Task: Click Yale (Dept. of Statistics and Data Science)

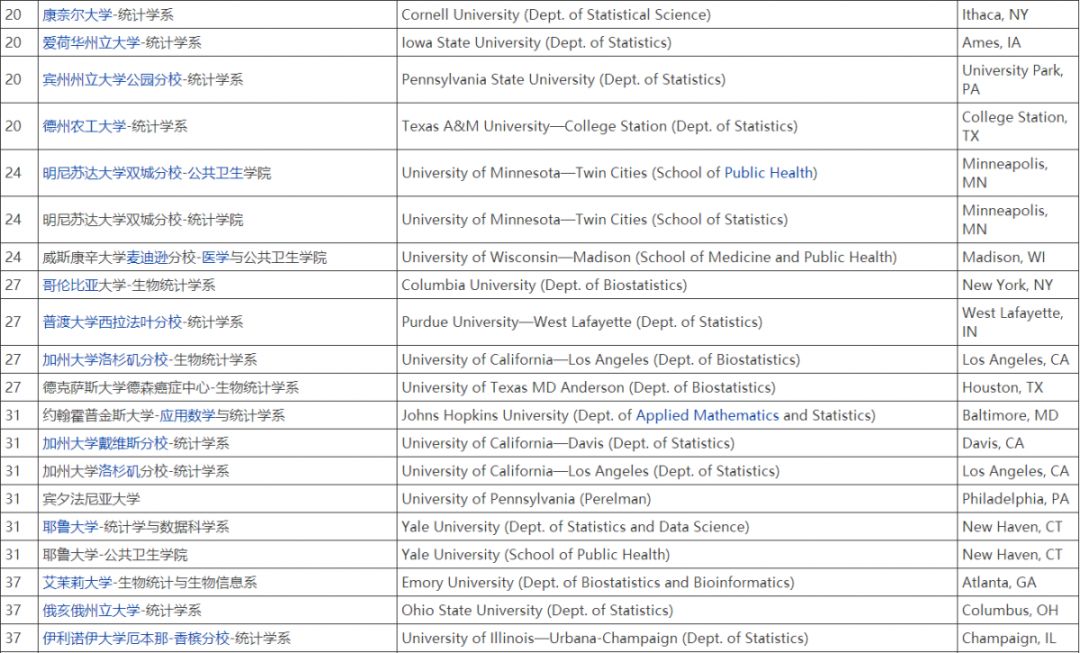Action: [676, 527]
